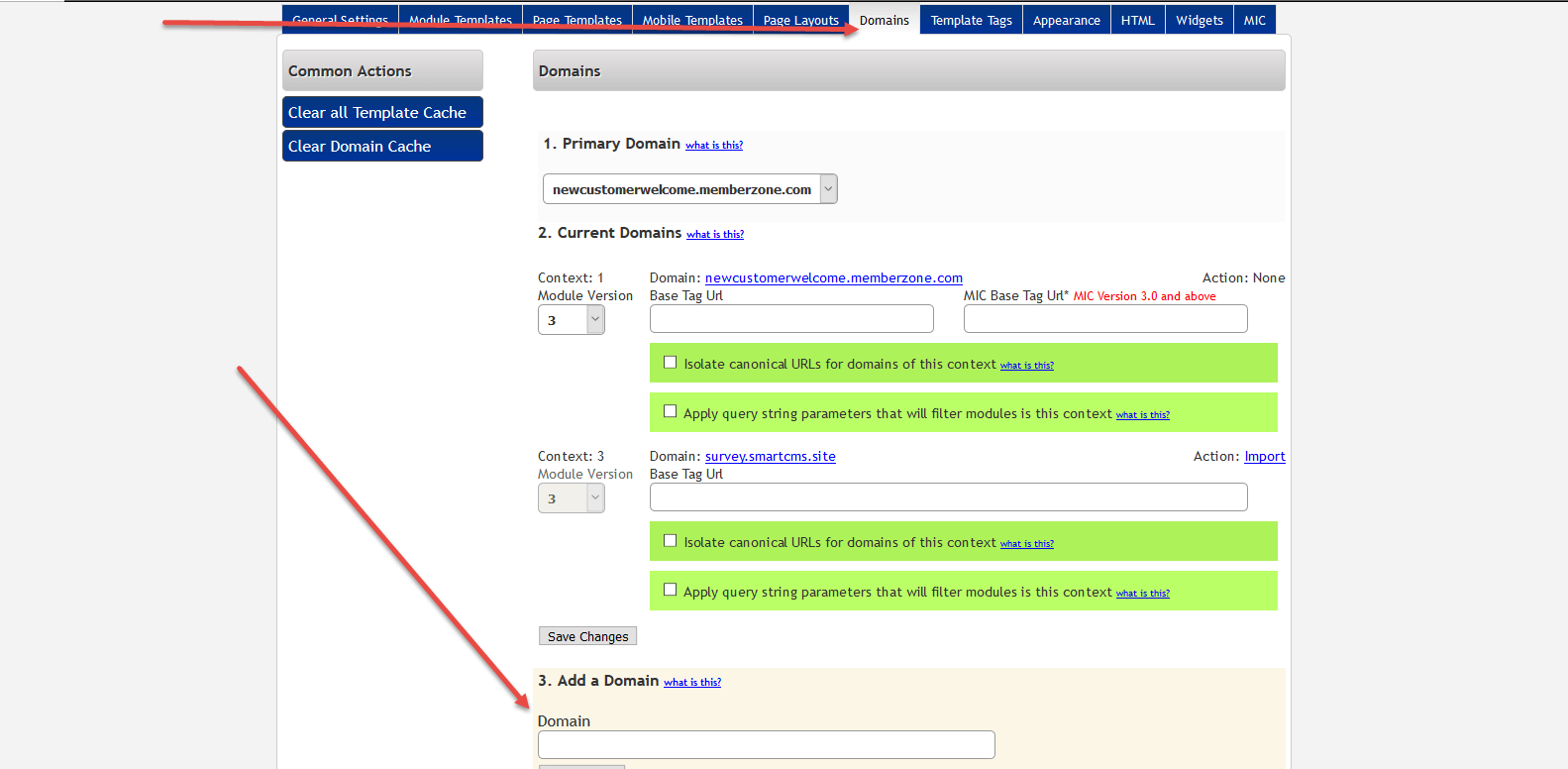Check apply query string parameters for Context 3
Screen dimensions: 1568x769
tap(671, 590)
